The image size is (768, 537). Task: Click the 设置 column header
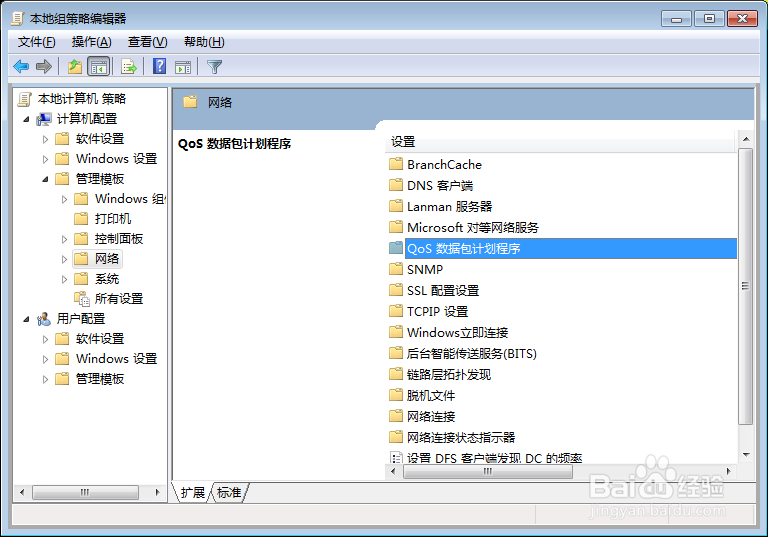561,142
